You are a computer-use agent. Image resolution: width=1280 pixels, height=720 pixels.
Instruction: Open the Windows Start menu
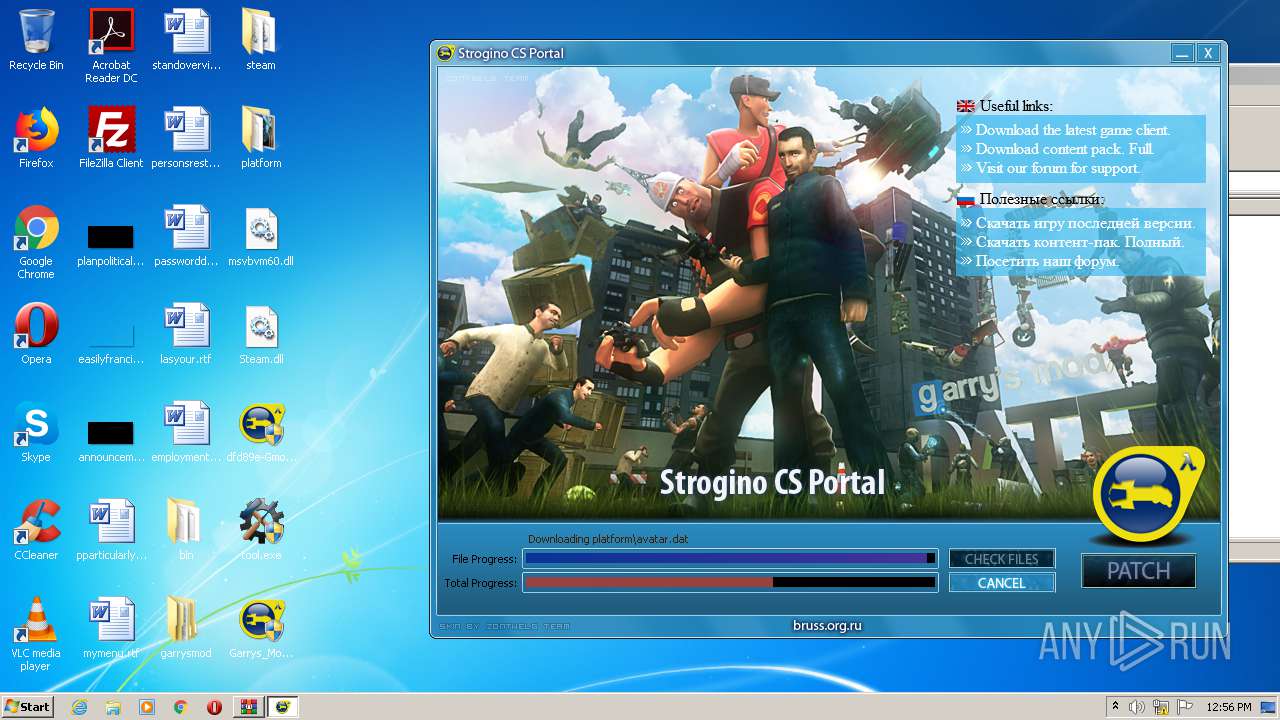[x=27, y=706]
